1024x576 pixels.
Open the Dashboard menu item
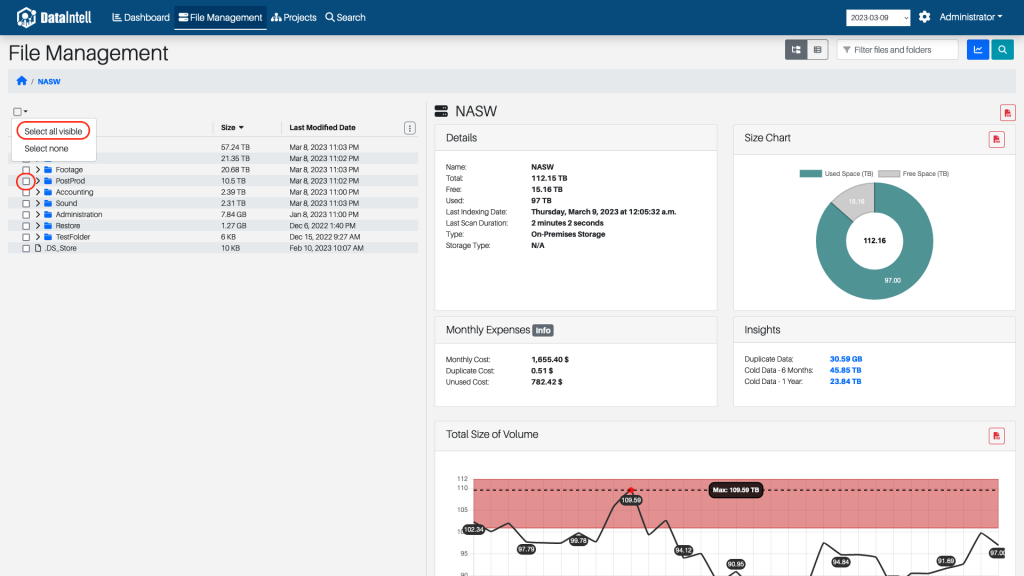pos(141,18)
